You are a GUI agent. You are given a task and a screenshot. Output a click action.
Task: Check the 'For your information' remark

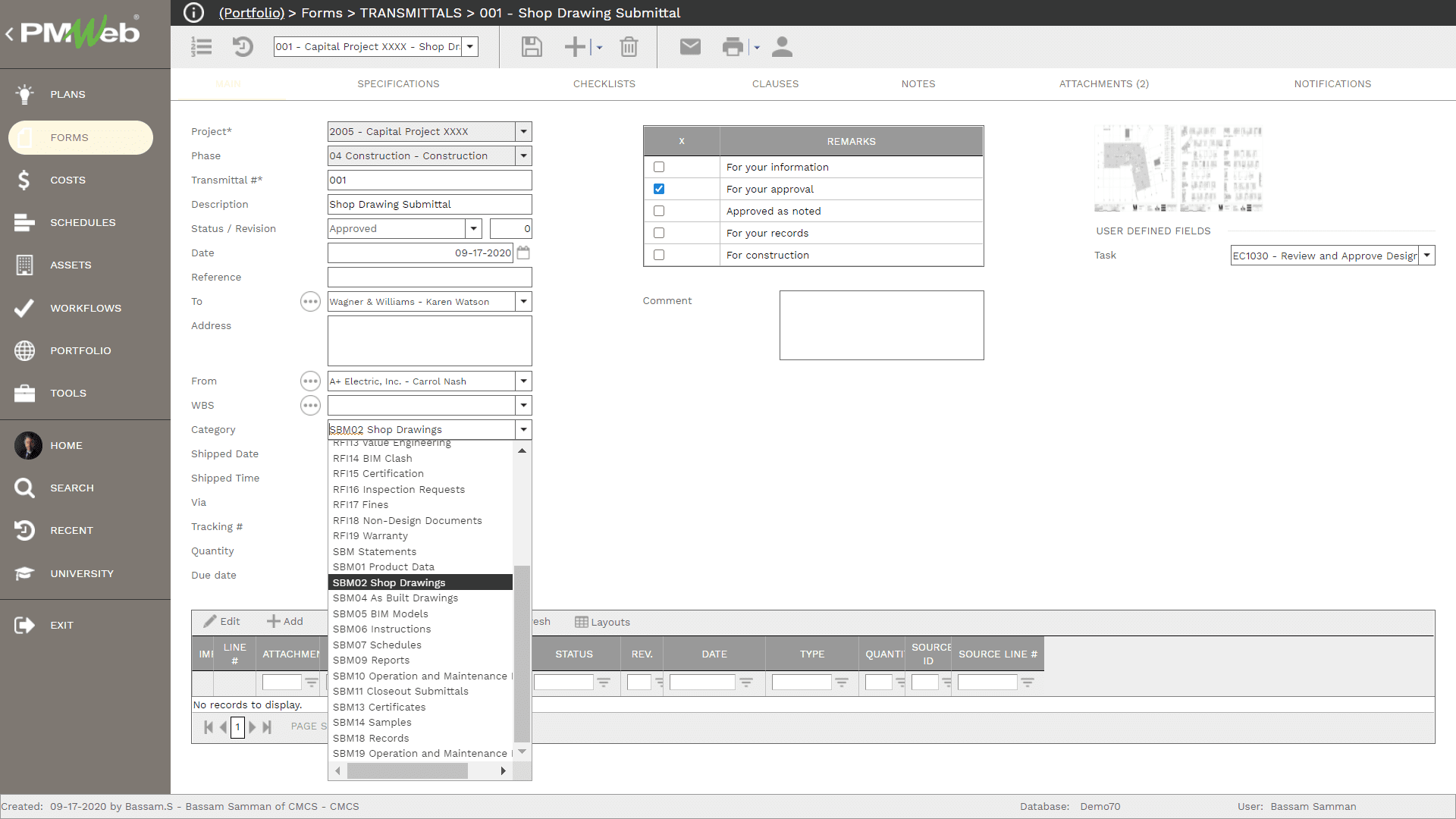[659, 166]
